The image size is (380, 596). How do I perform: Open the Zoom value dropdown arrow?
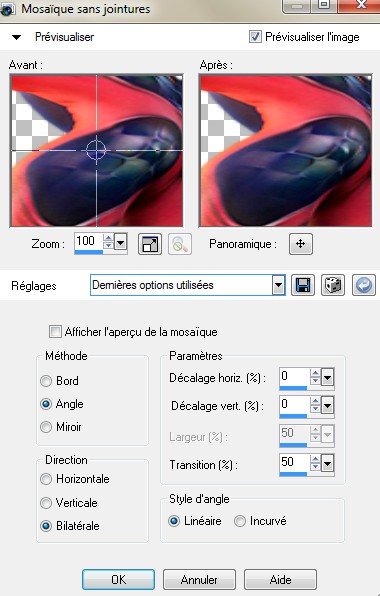point(120,242)
